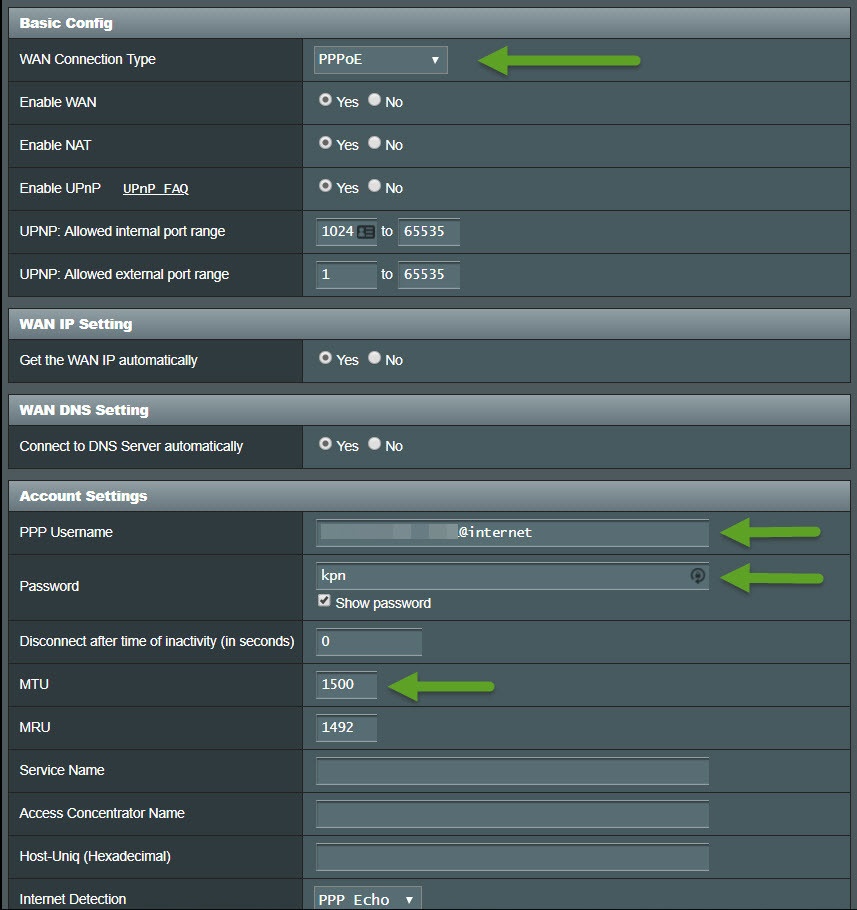Click the PPP Username input field
The height and width of the screenshot is (910, 857).
pos(512,533)
